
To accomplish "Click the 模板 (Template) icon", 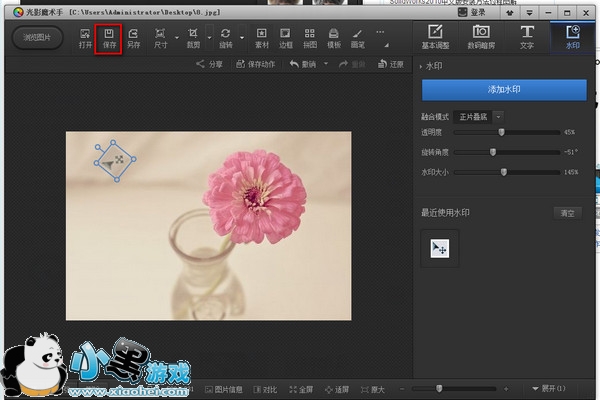I will [x=334, y=38].
